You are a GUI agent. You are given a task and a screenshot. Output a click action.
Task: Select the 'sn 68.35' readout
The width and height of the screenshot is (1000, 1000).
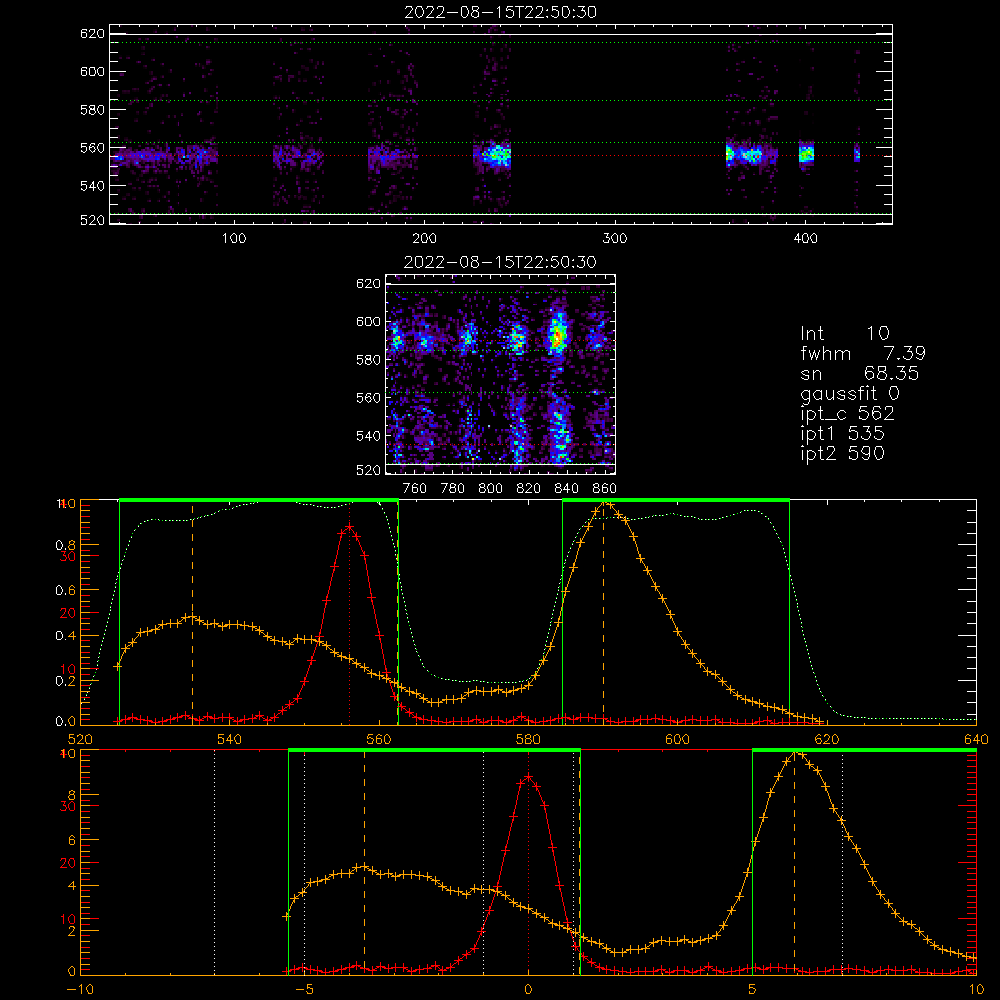coord(860,373)
